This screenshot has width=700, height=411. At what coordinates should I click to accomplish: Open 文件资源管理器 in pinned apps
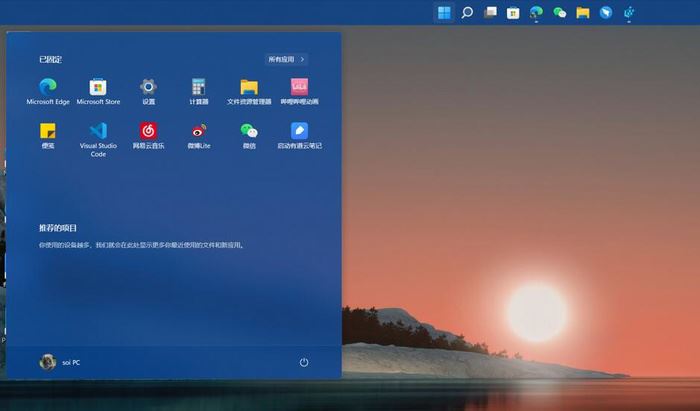tap(249, 88)
